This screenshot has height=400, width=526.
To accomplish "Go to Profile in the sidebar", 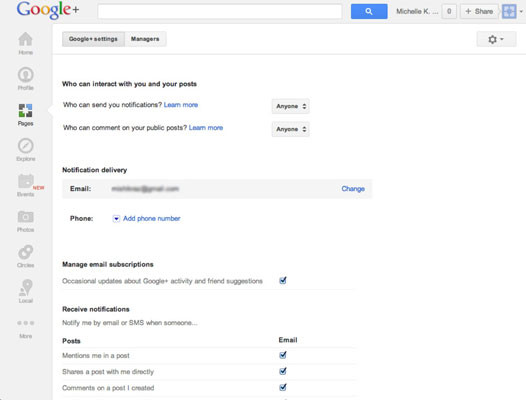I will point(25,75).
